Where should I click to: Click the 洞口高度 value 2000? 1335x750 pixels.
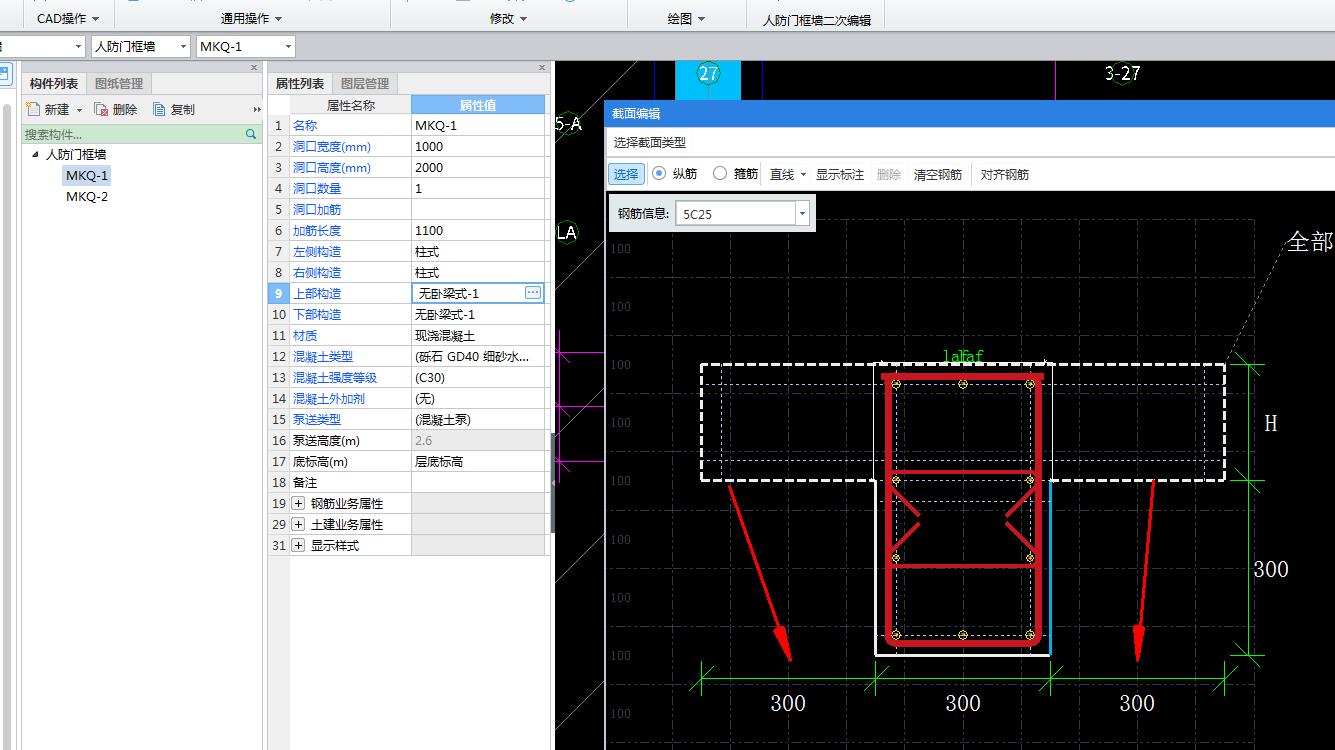pyautogui.click(x=478, y=167)
